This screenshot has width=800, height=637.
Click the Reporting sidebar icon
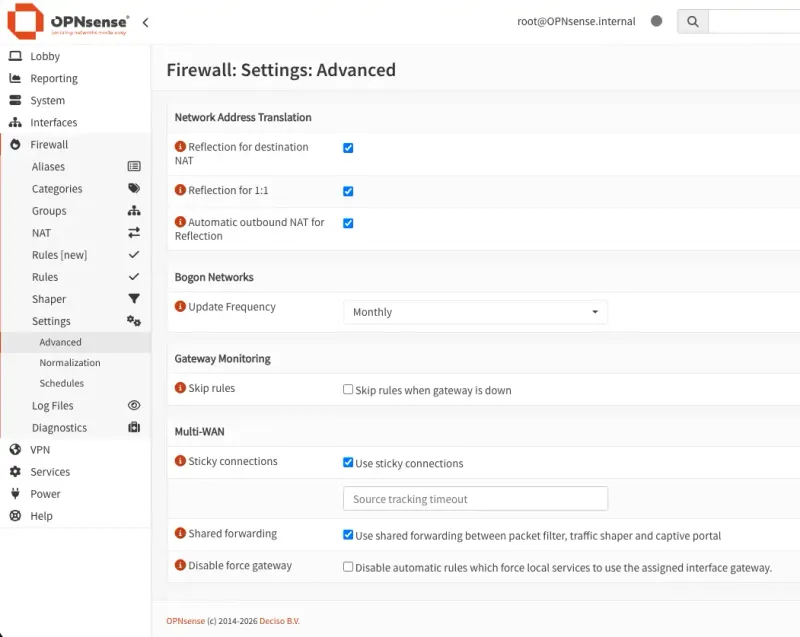(x=16, y=78)
